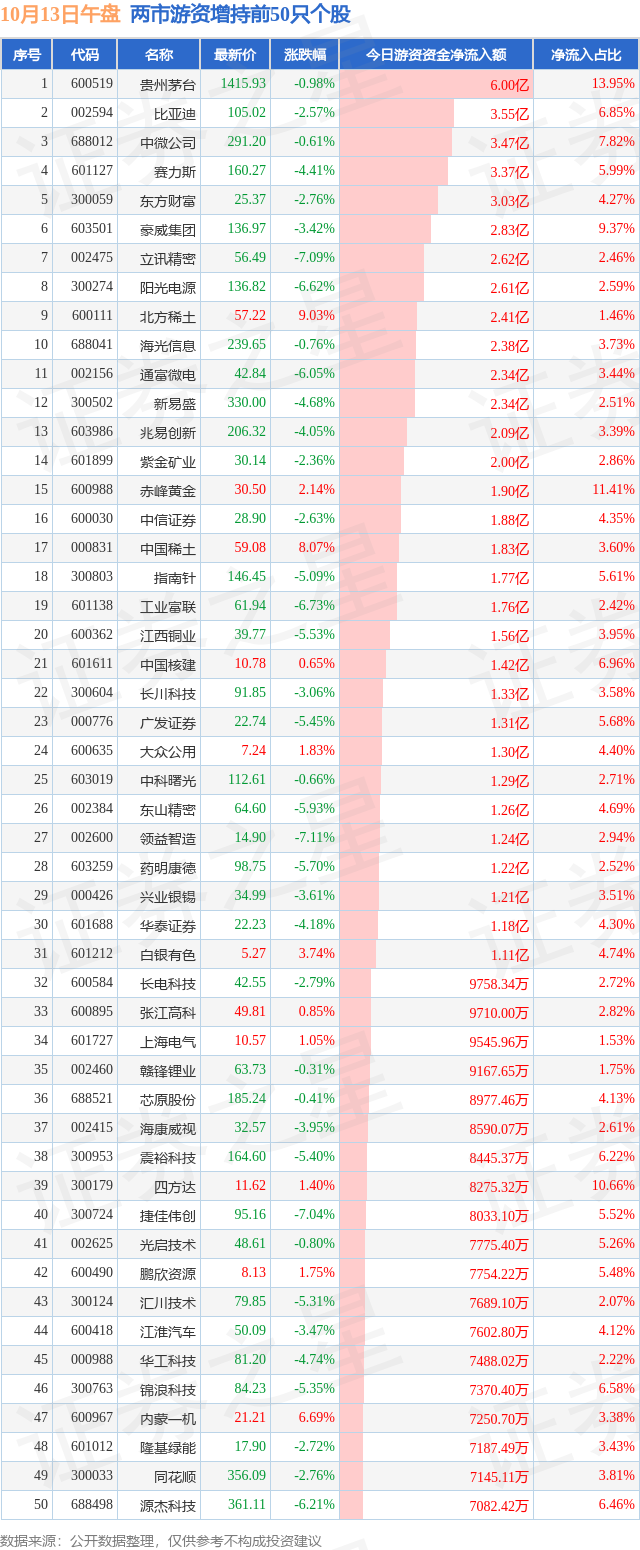This screenshot has width=640, height=1550.
Task: Click stock code 002156
Action: coord(92,374)
